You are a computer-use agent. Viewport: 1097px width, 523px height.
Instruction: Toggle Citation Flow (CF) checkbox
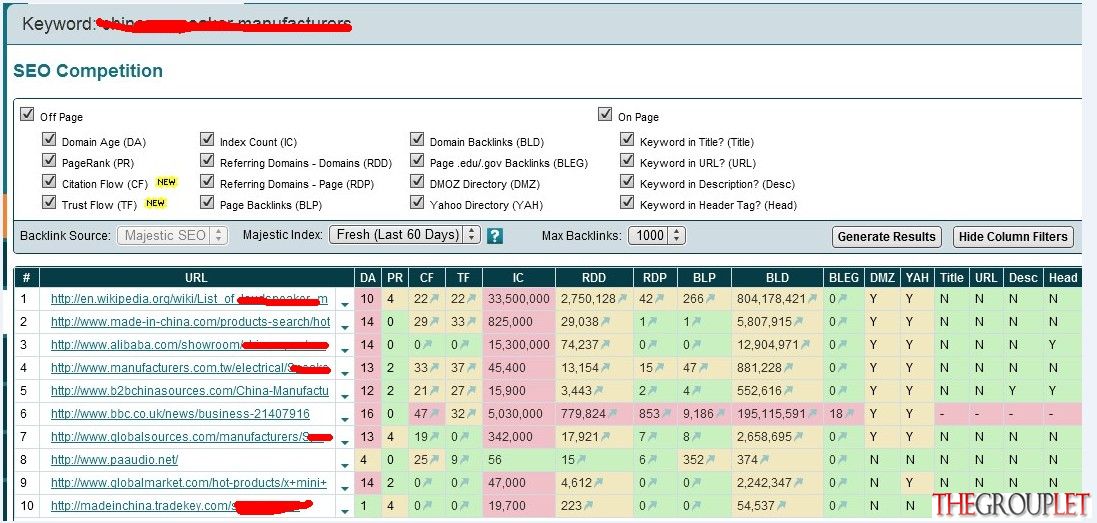coord(49,181)
